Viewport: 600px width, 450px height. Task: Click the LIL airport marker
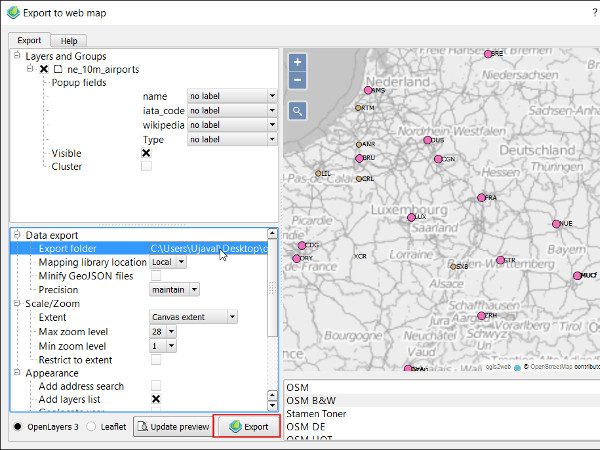(318, 174)
